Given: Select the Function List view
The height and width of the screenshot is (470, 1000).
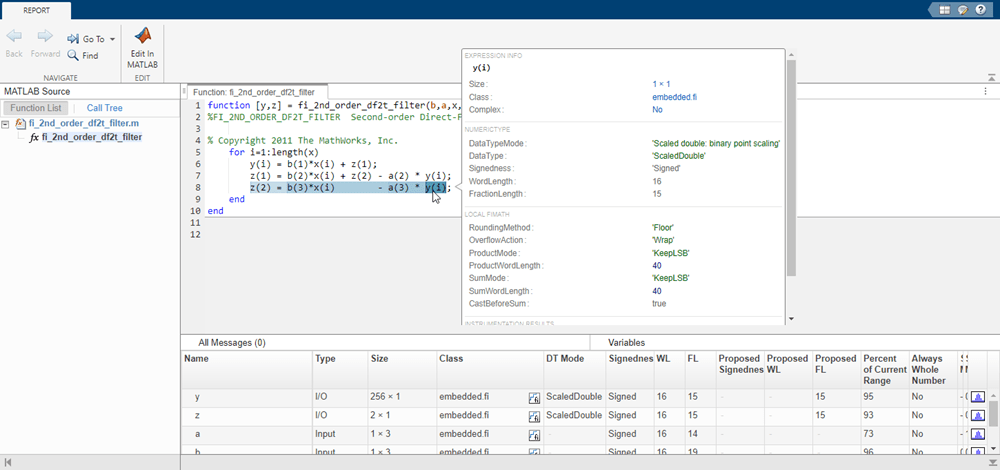Looking at the screenshot, I should pos(36,107).
